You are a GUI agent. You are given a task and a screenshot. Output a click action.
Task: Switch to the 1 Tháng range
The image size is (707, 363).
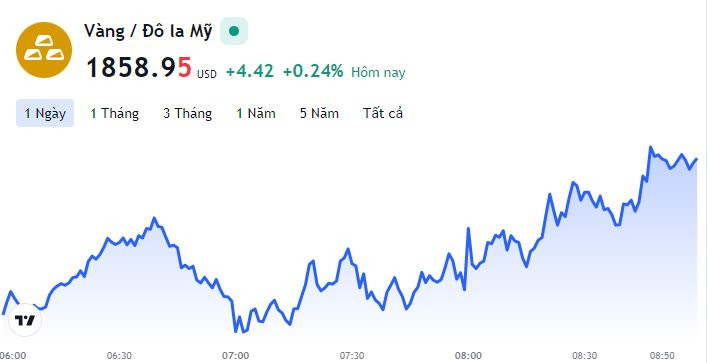115,113
